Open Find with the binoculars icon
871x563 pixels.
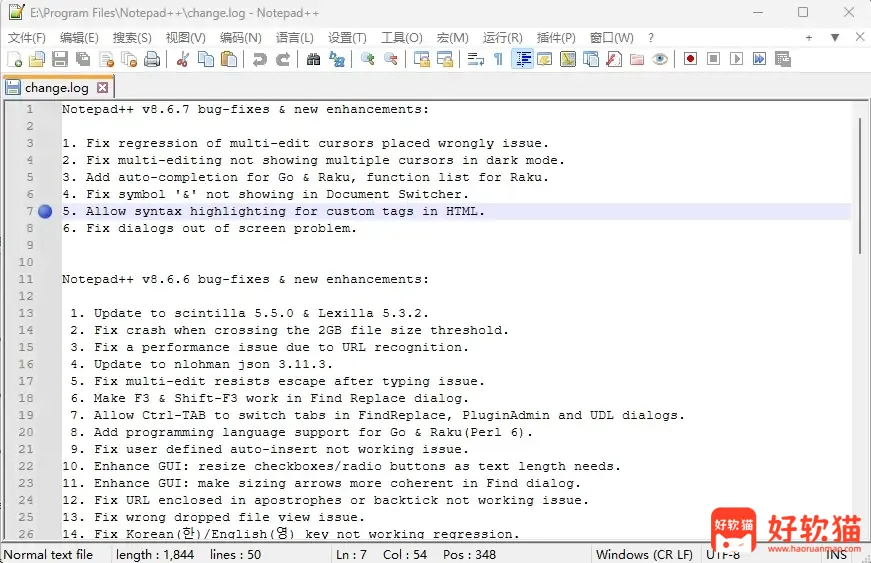(313, 59)
